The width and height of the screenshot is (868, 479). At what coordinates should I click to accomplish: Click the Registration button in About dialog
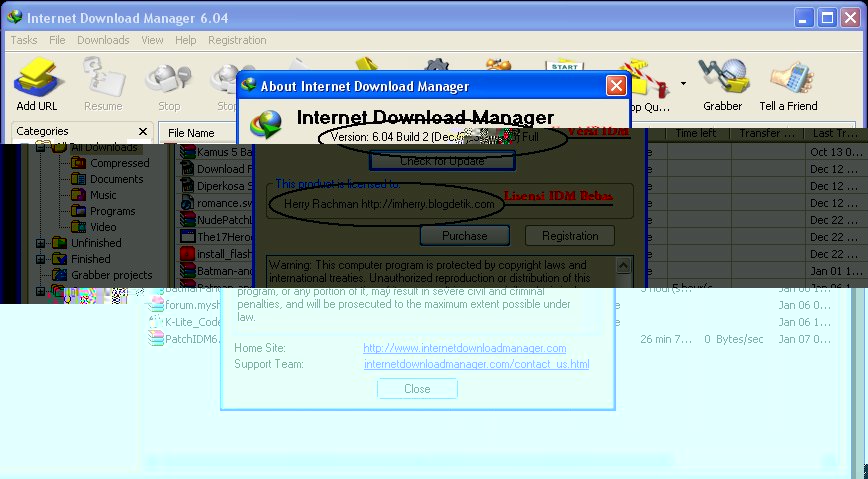(x=570, y=236)
